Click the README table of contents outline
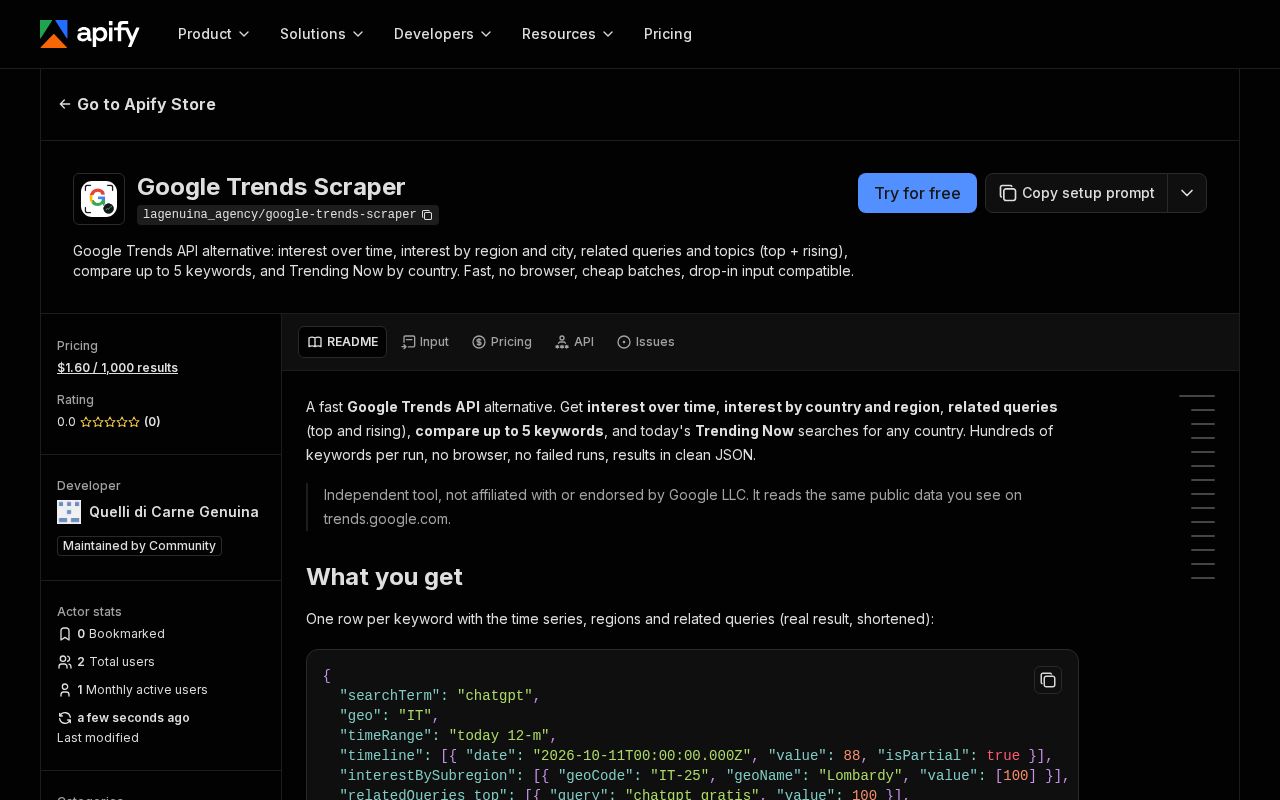 point(1197,487)
